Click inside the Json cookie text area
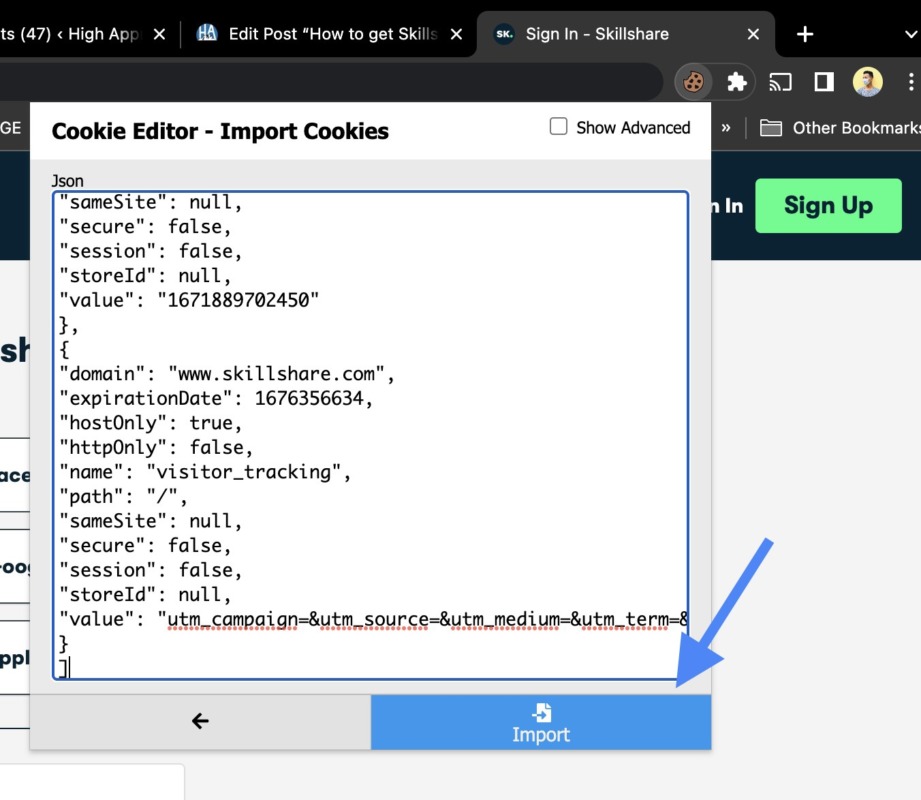Viewport: 921px width, 800px height. pos(370,435)
